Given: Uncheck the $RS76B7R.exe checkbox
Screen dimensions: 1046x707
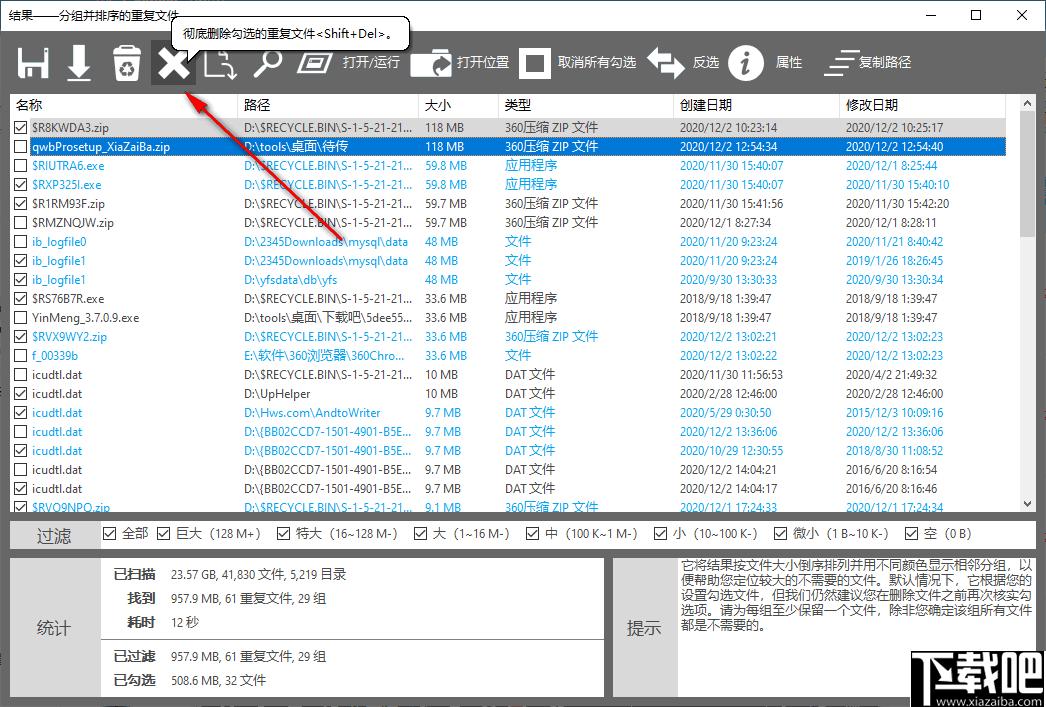Looking at the screenshot, I should coord(21,299).
